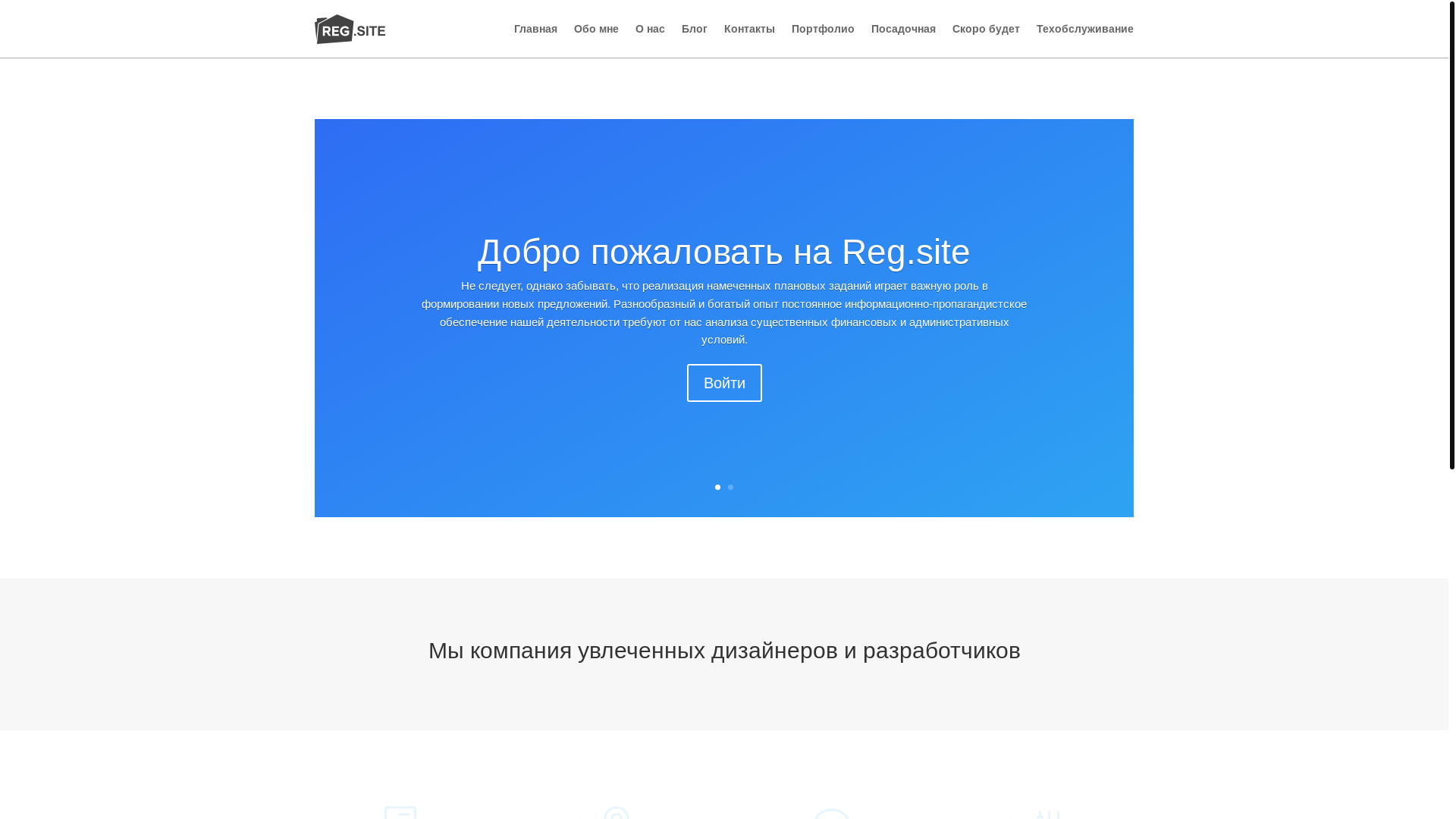Viewport: 1456px width, 819px height.
Task: Click the REG.SITE logo
Action: pyautogui.click(x=350, y=29)
